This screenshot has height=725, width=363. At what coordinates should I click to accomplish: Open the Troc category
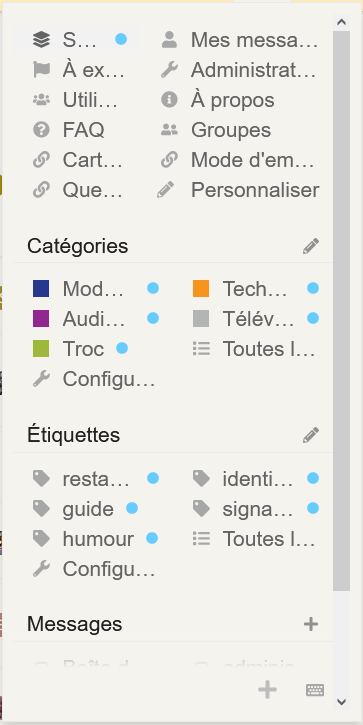(83, 349)
